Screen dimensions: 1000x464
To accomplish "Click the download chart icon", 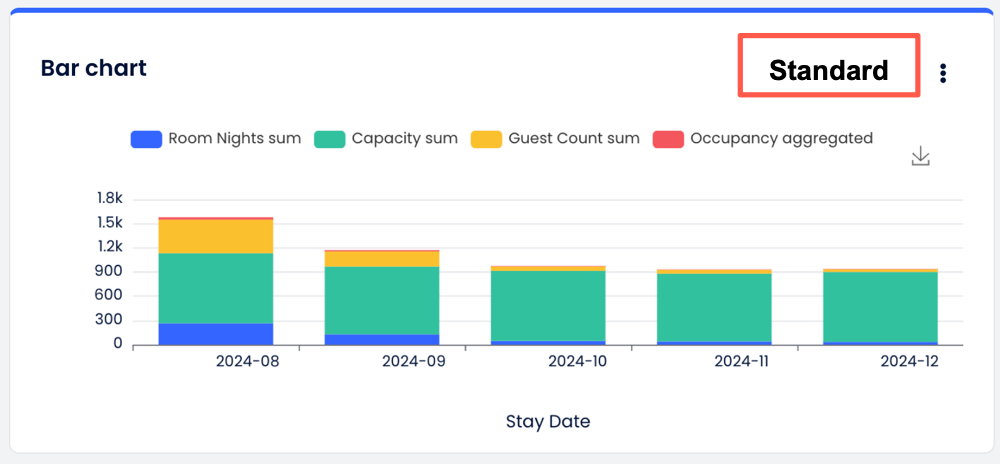I will click(921, 157).
